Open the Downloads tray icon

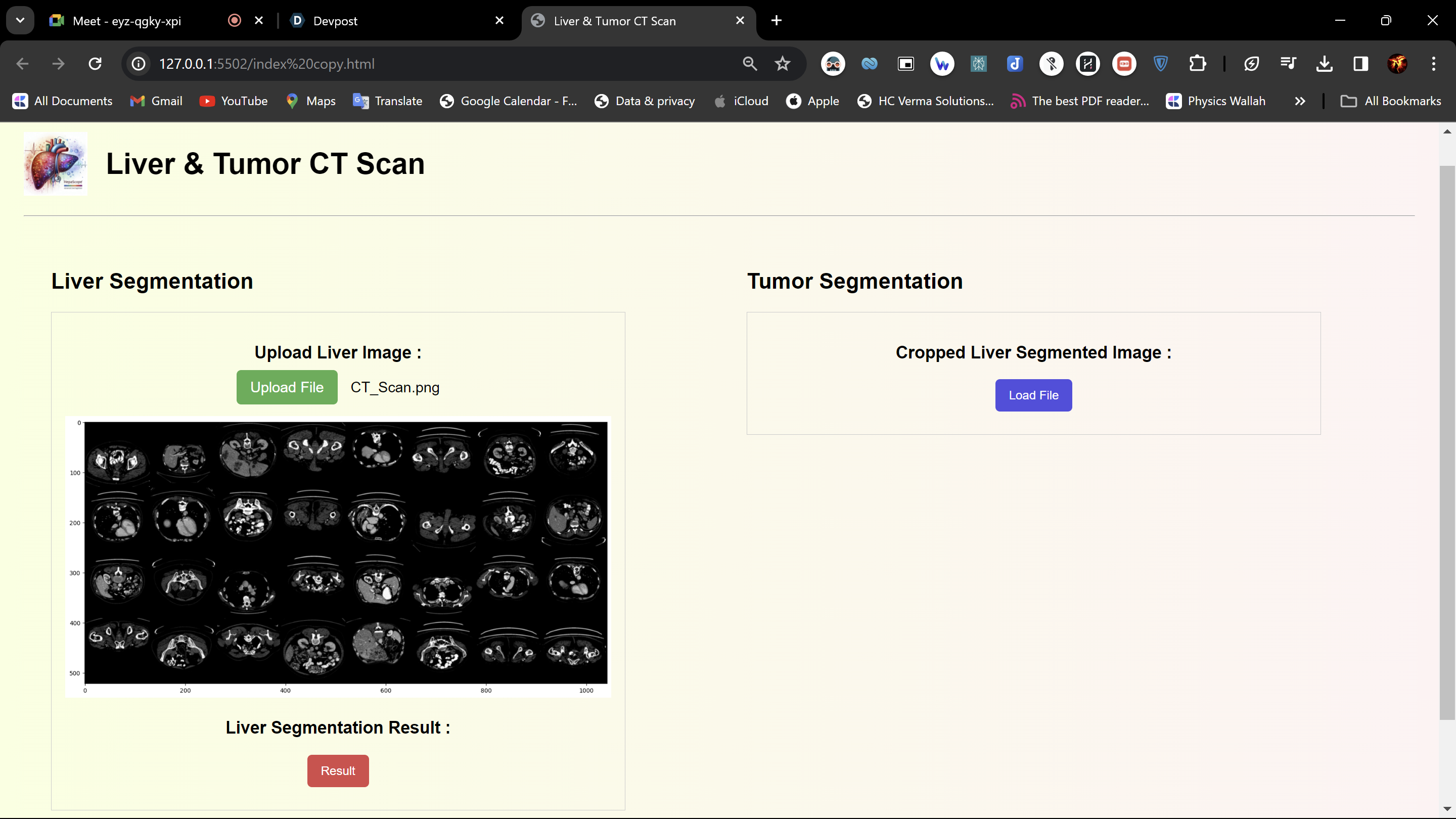(1325, 64)
